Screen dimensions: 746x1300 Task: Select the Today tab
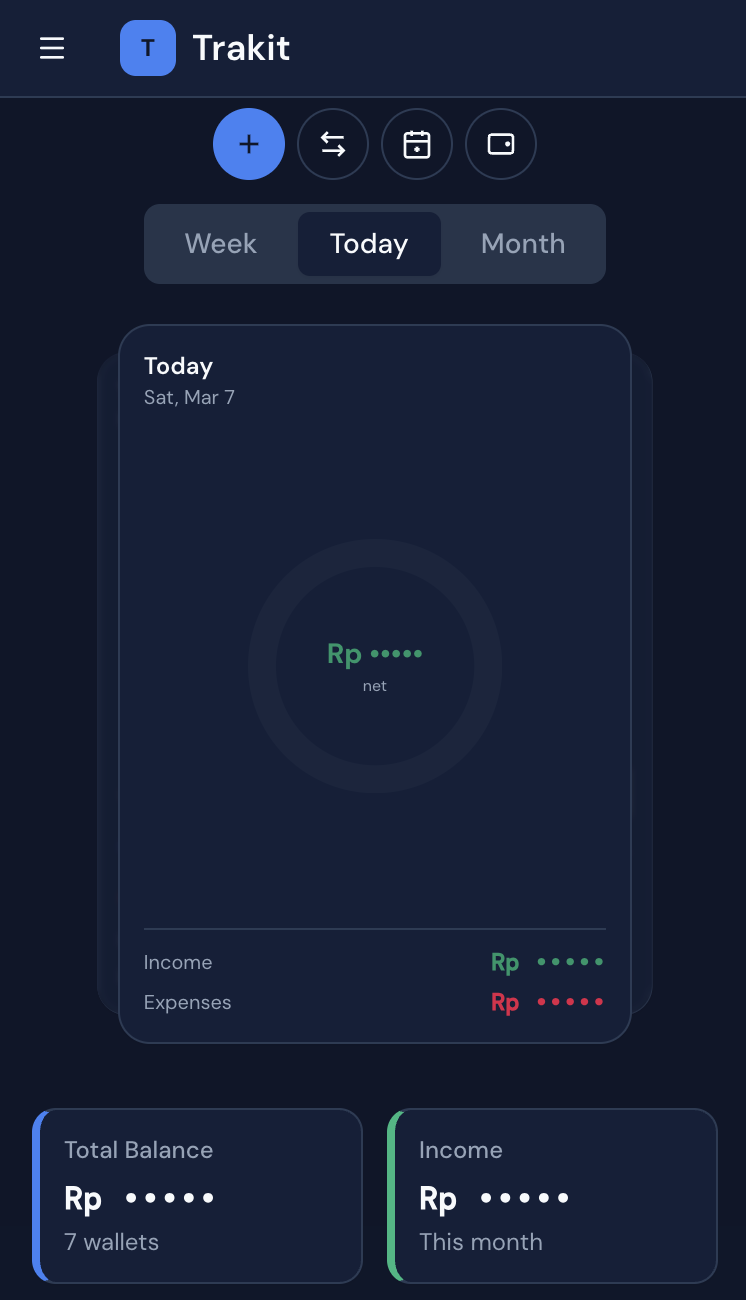369,244
